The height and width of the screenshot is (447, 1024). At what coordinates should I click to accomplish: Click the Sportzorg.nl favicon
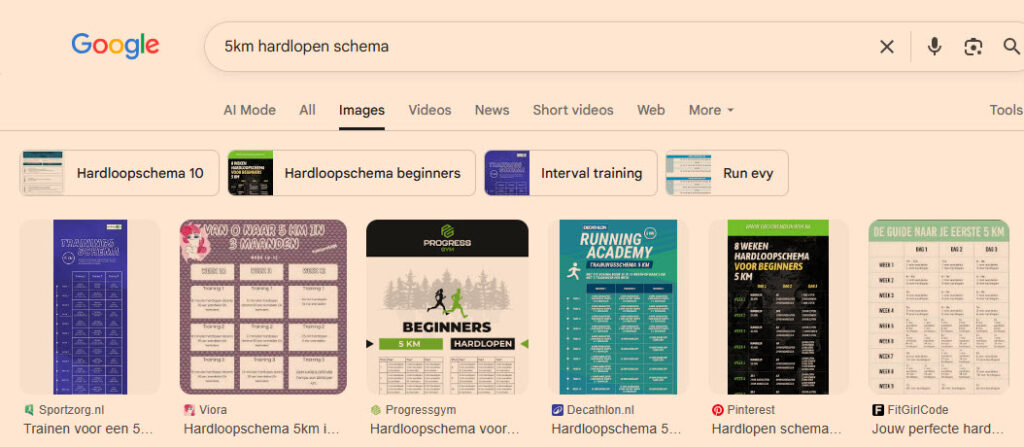(29, 410)
